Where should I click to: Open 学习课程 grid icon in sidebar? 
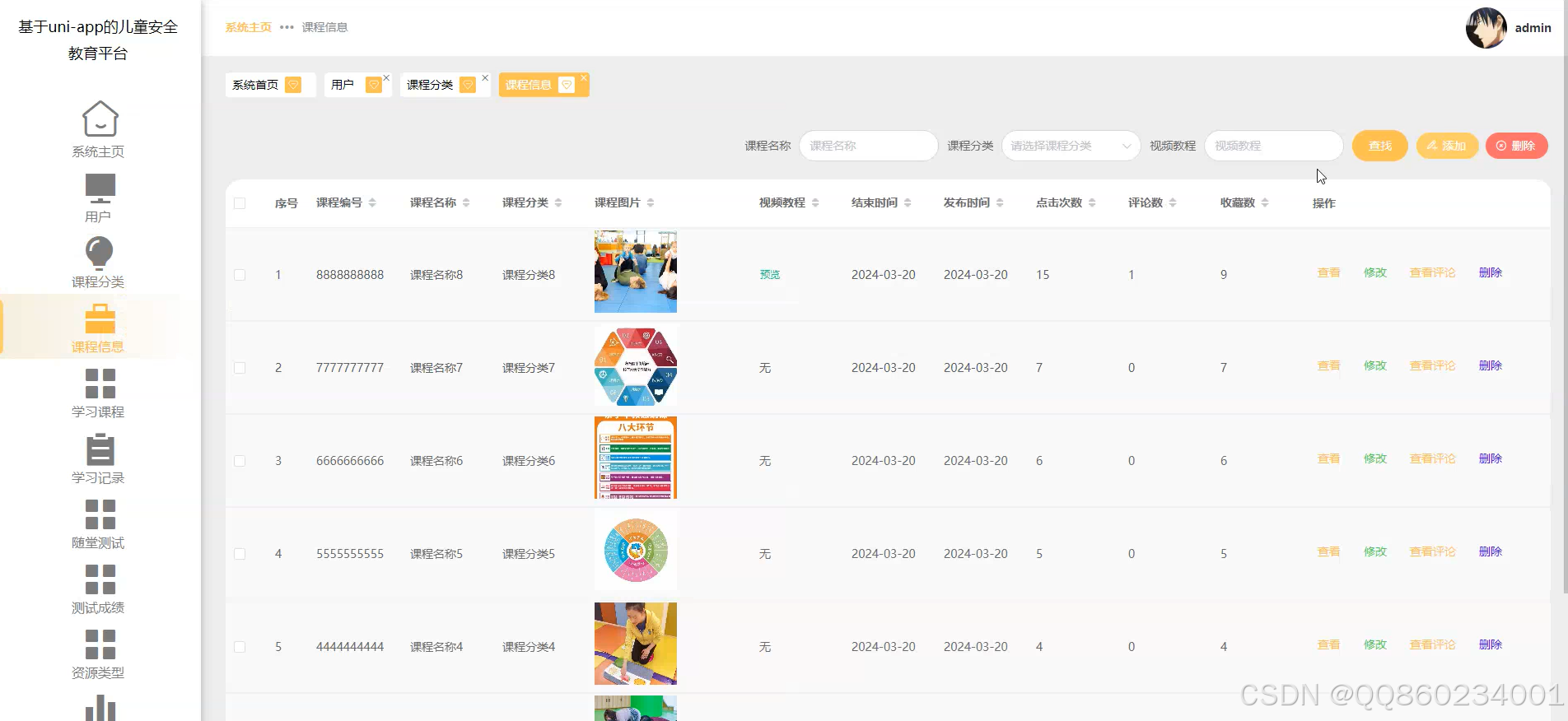click(100, 383)
